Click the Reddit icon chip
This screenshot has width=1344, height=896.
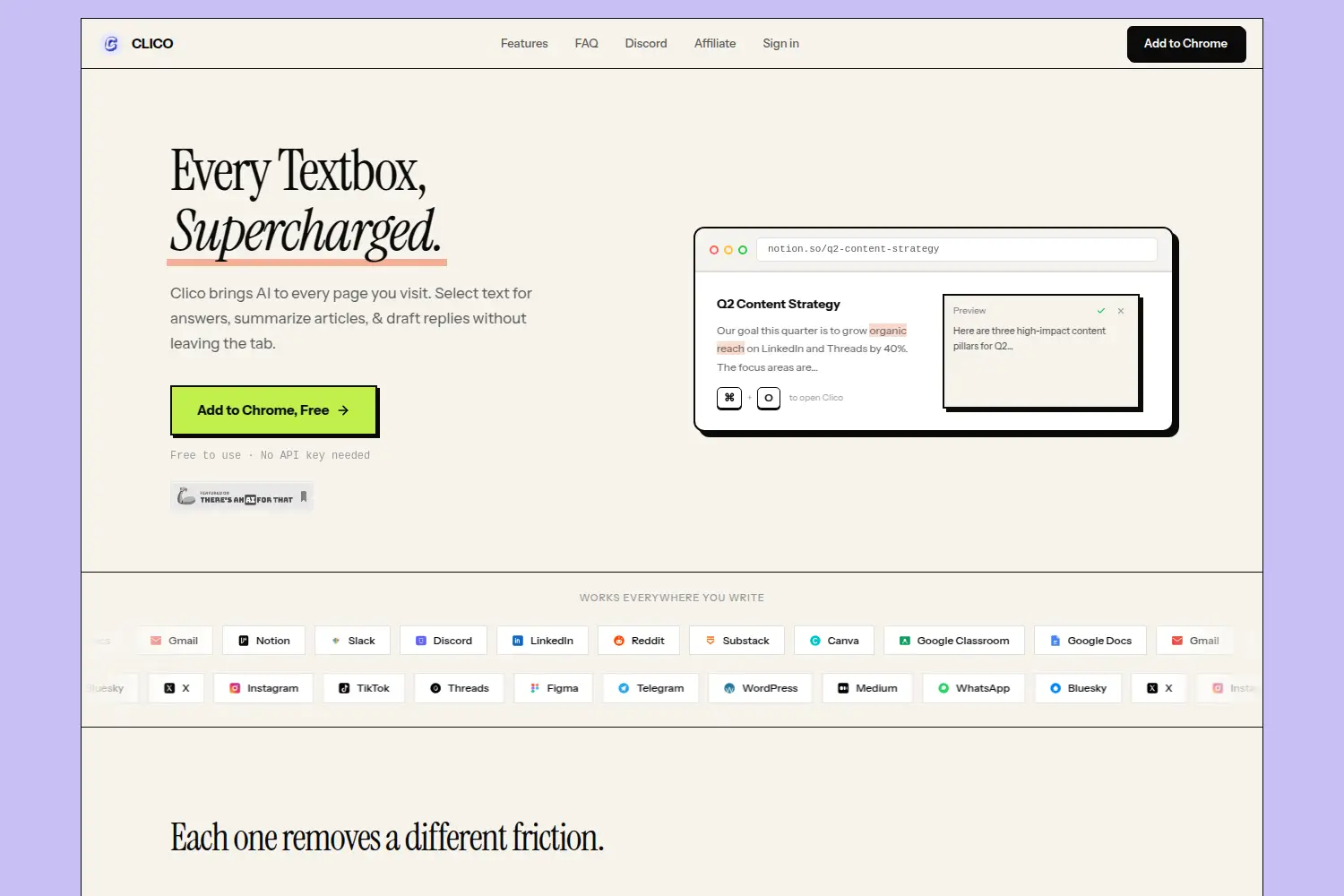coord(639,641)
